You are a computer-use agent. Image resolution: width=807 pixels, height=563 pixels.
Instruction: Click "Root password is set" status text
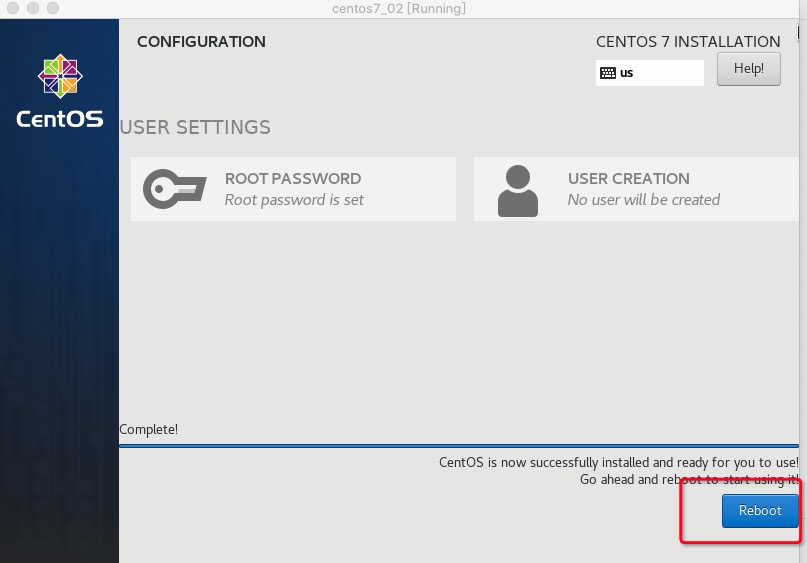[294, 200]
